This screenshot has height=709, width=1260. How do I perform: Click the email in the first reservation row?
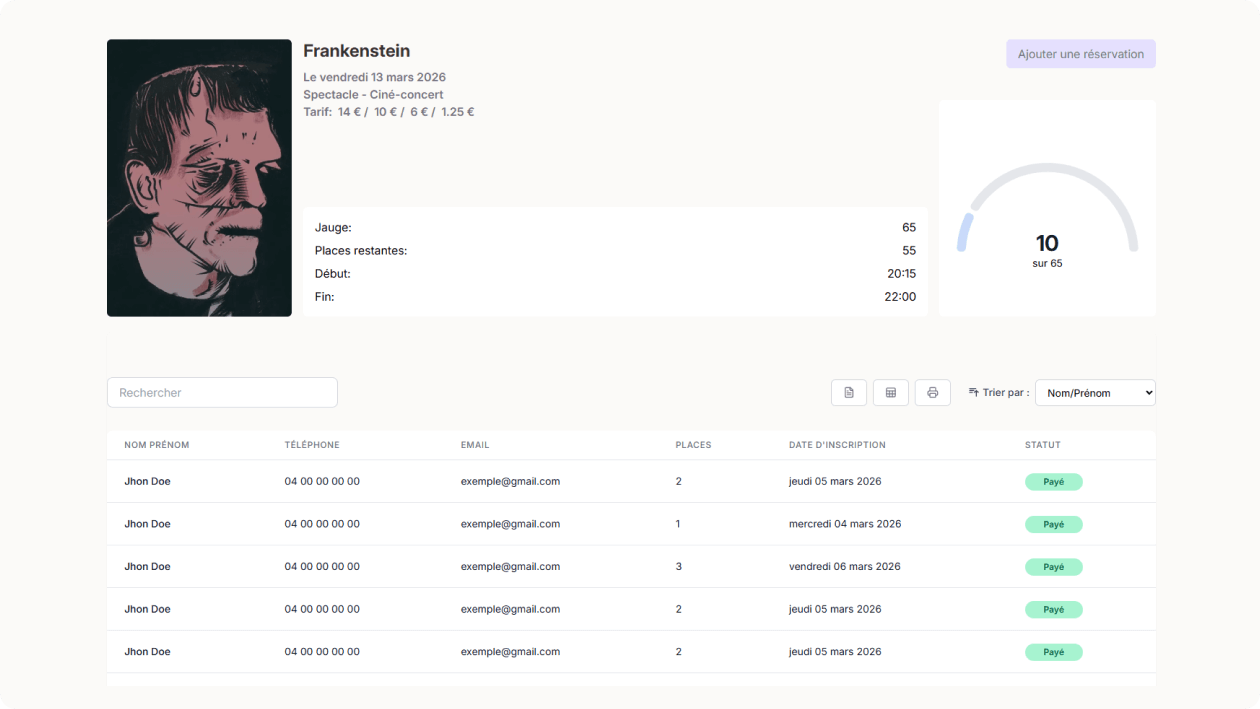click(510, 481)
